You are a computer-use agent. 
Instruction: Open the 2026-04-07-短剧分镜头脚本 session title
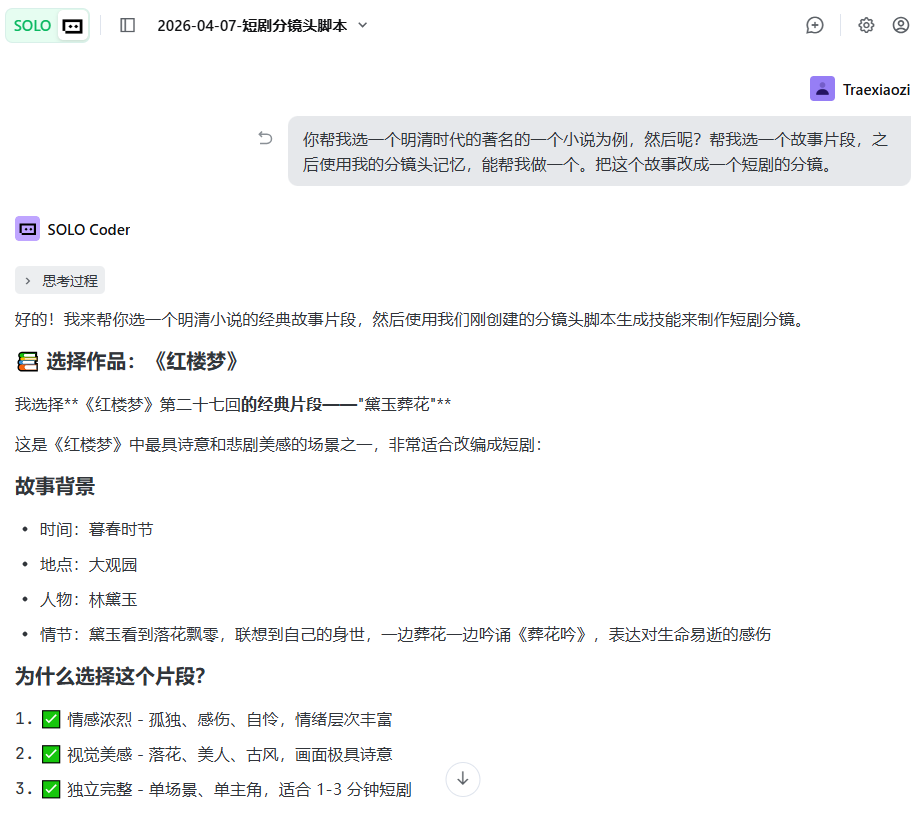tap(252, 26)
